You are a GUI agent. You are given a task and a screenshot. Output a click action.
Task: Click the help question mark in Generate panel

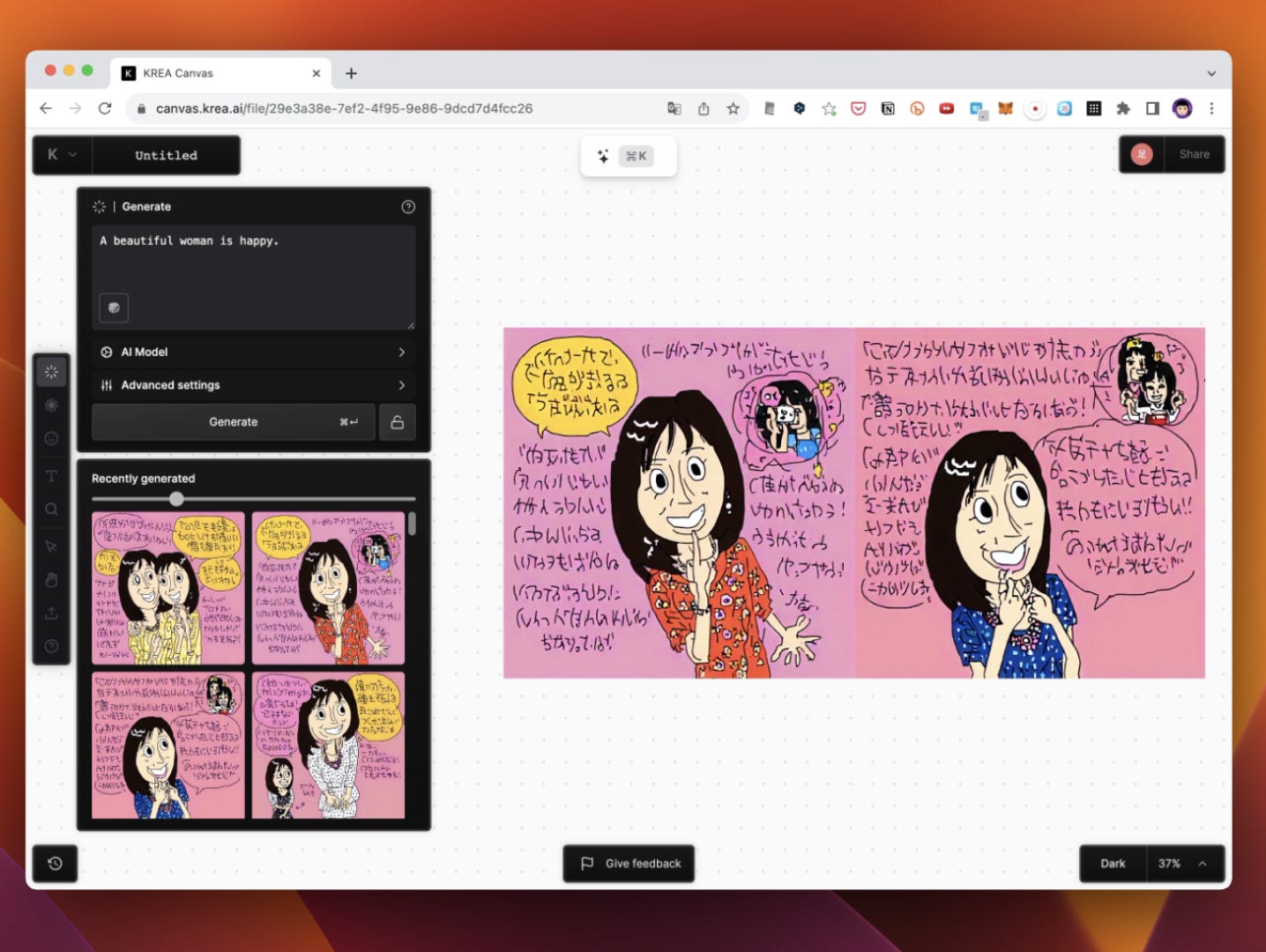tap(408, 206)
